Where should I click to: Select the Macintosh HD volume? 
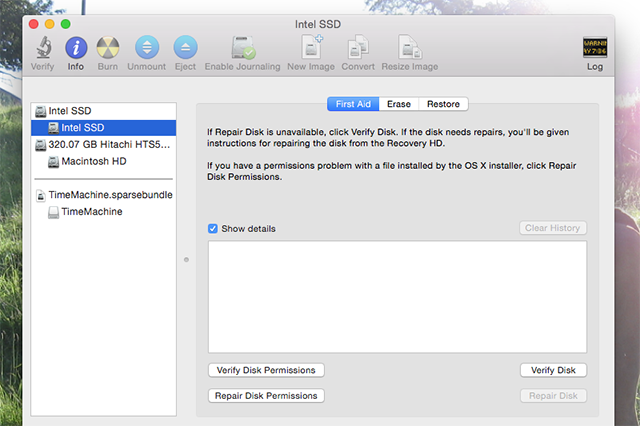pos(104,161)
